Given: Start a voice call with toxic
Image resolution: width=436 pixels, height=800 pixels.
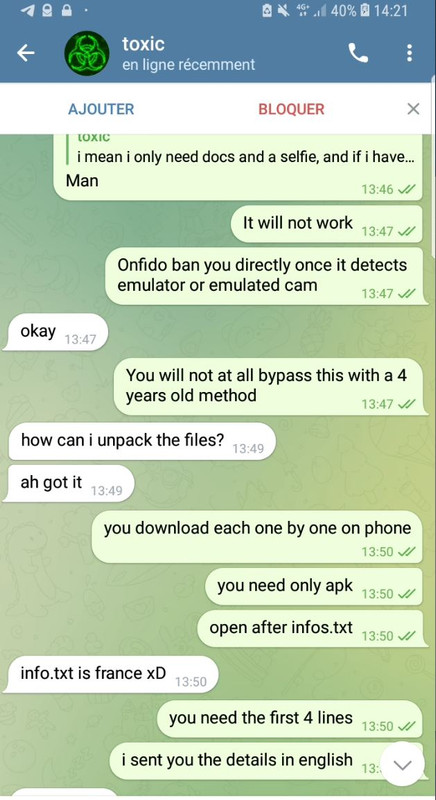Looking at the screenshot, I should click(x=358, y=53).
